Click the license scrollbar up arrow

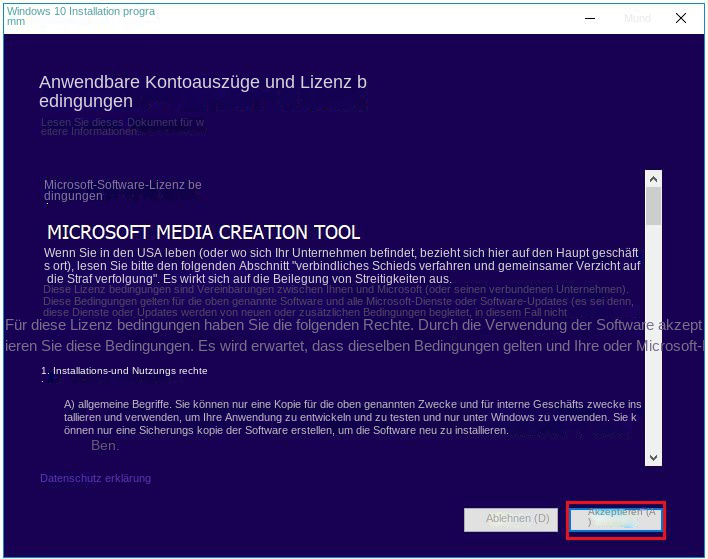(x=653, y=179)
